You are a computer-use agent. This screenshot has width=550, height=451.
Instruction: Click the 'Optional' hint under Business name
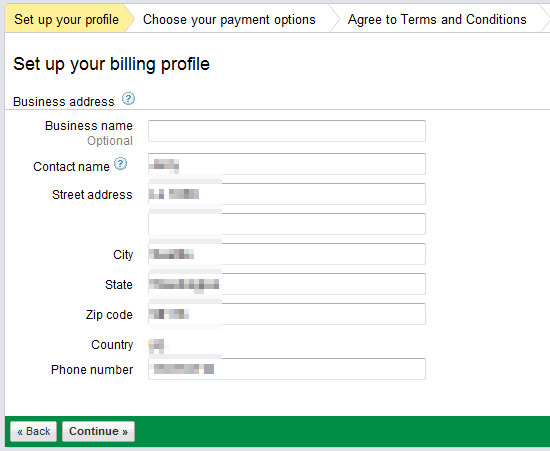coord(110,141)
